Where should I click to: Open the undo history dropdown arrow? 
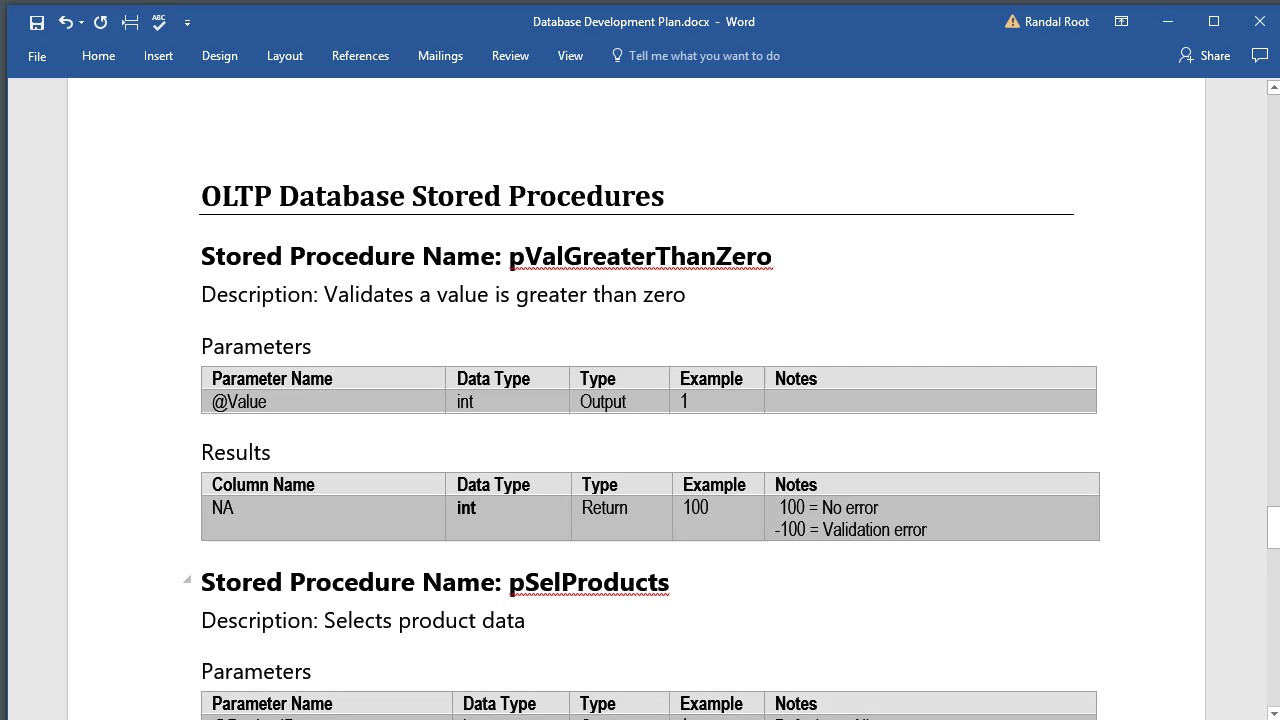(x=80, y=22)
